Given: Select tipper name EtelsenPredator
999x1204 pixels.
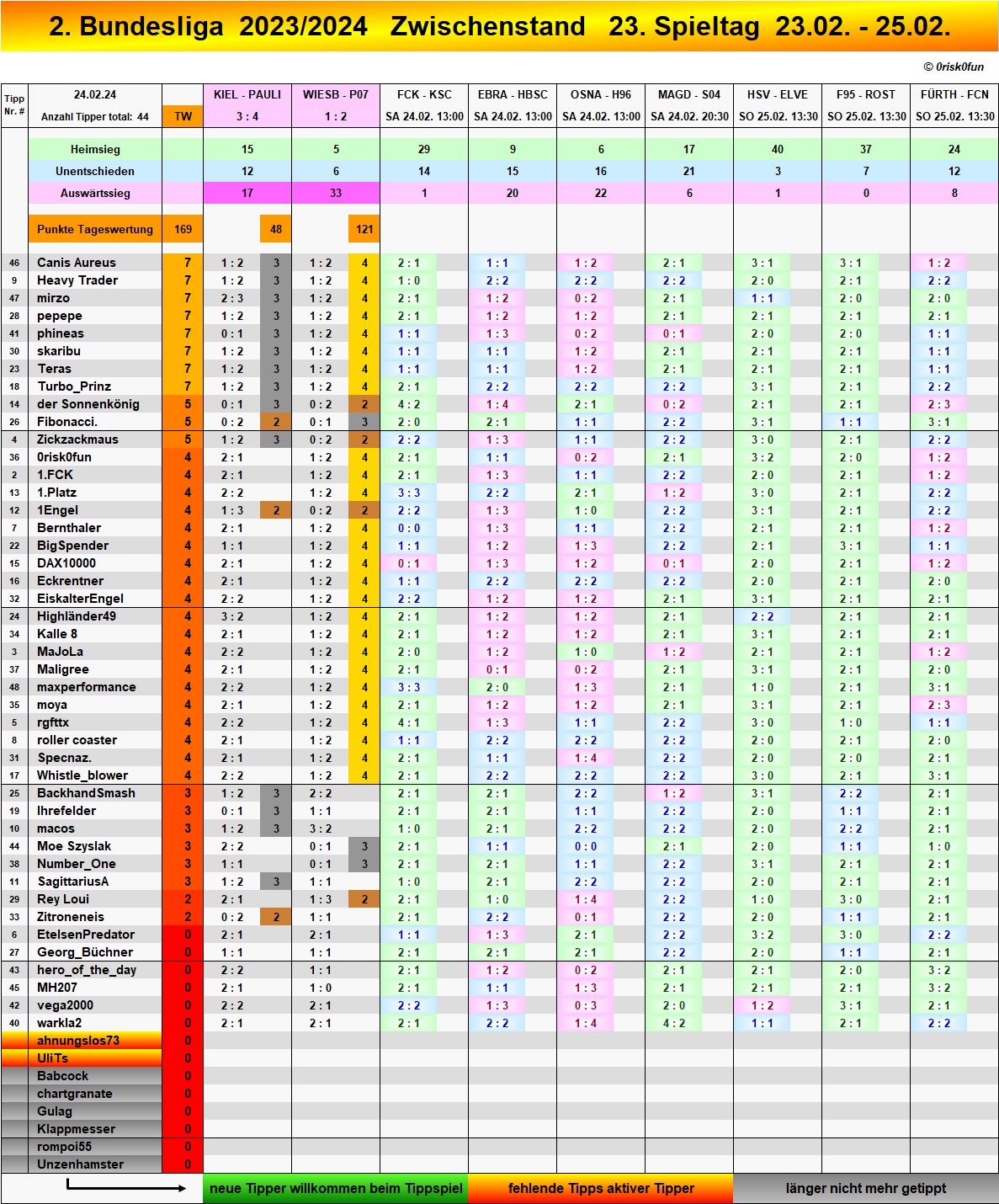Looking at the screenshot, I should pyautogui.click(x=86, y=935).
